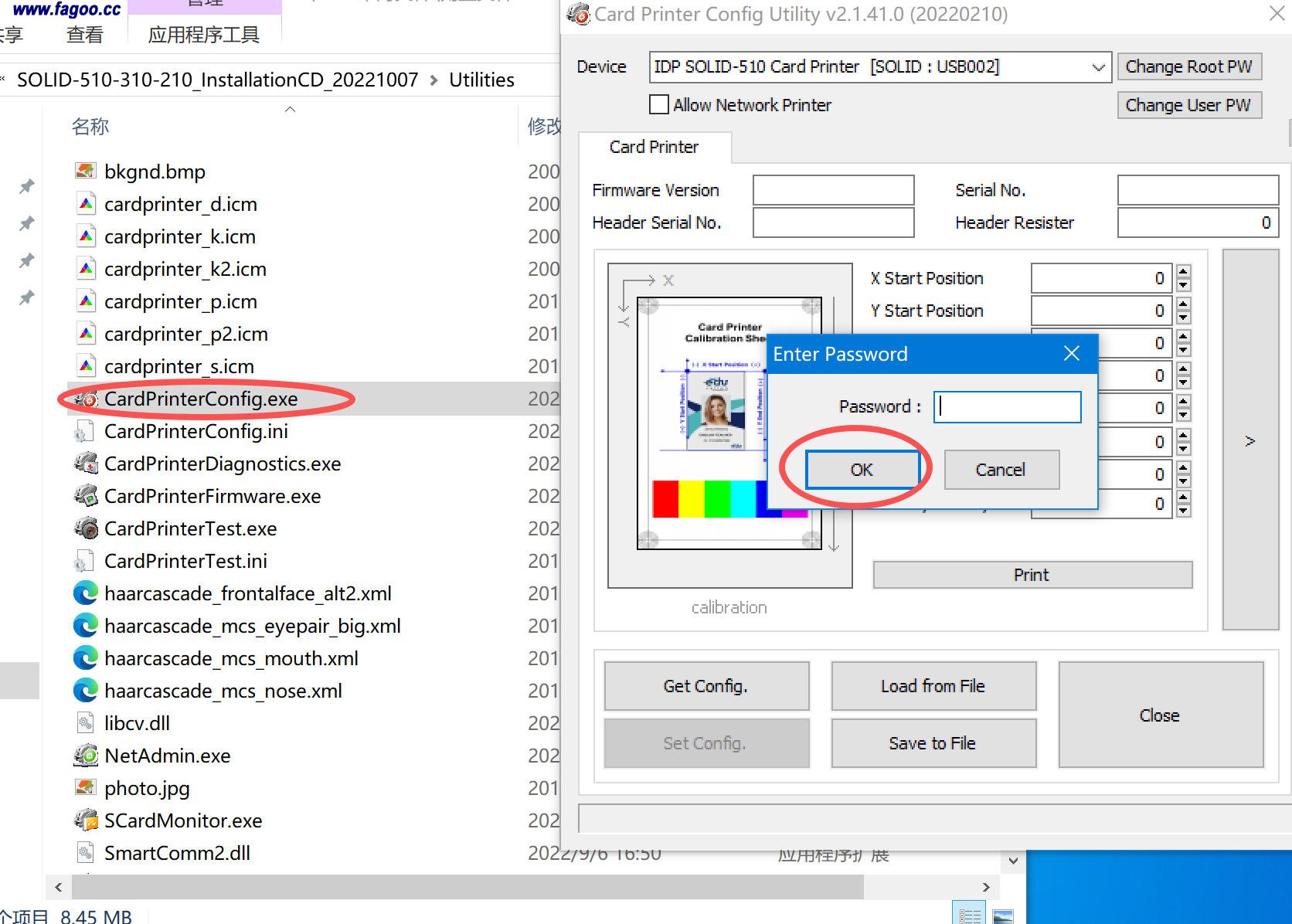Increase the X Start Position value
1292x924 pixels.
coord(1183,272)
